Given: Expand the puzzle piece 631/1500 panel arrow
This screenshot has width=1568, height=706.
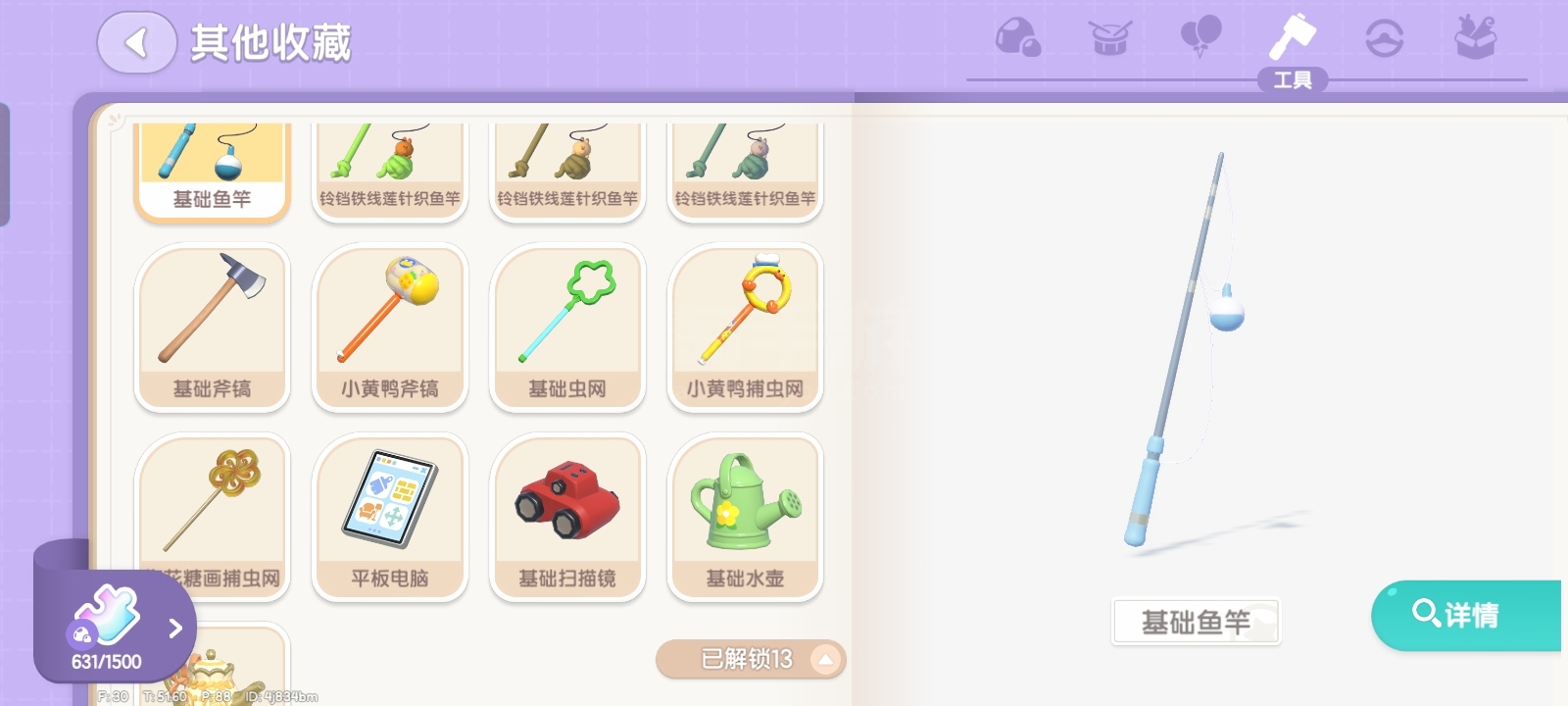Looking at the screenshot, I should pyautogui.click(x=175, y=629).
